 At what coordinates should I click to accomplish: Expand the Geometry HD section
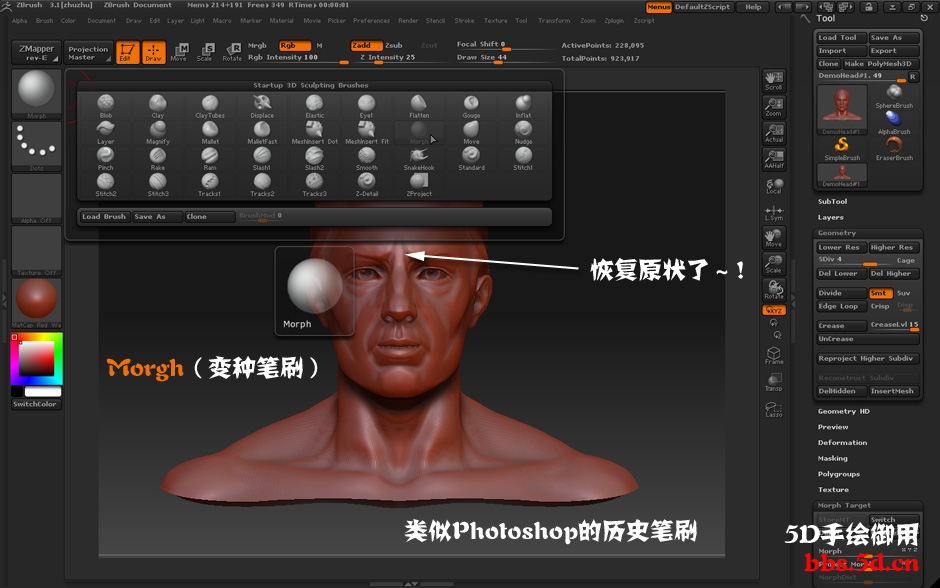coord(843,412)
